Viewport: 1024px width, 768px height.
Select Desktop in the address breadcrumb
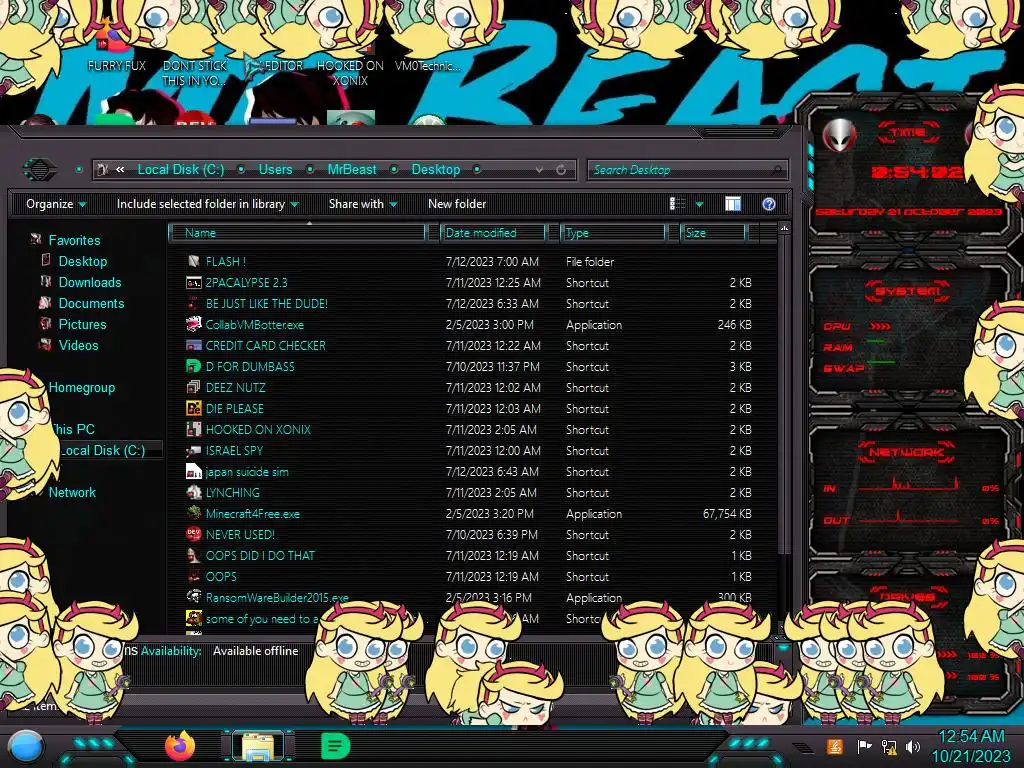[x=436, y=170]
